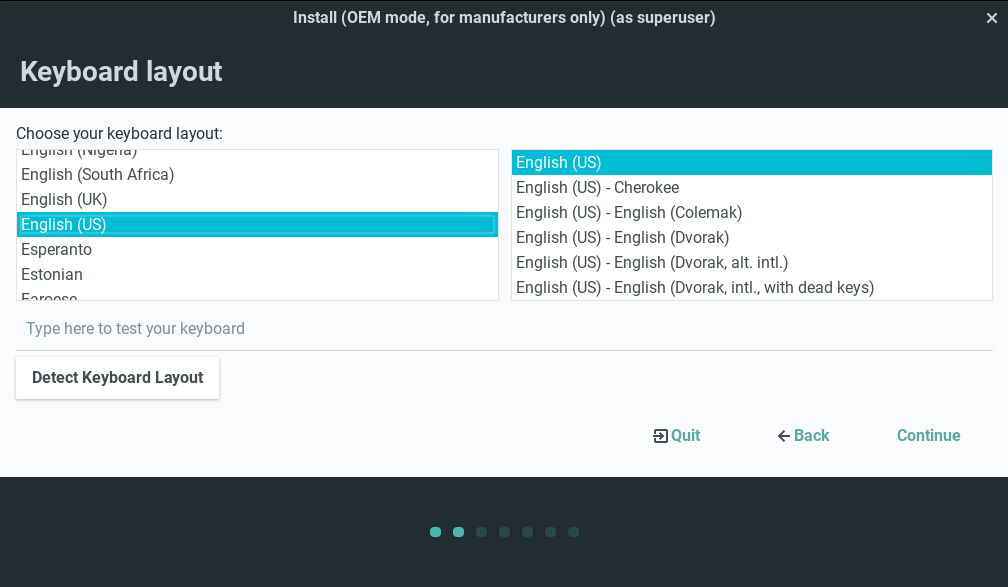
Task: Select Dvorak intl. with dead keys variant
Action: coord(694,288)
